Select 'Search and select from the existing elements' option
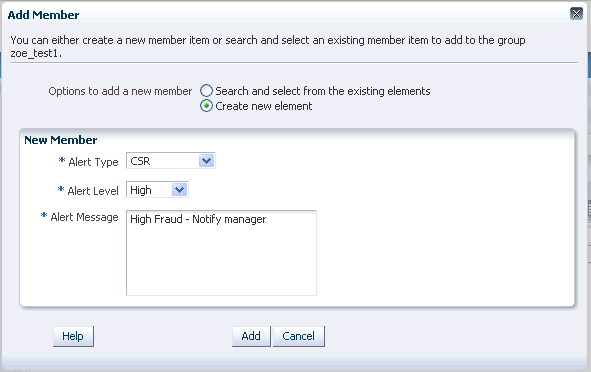 (206, 91)
